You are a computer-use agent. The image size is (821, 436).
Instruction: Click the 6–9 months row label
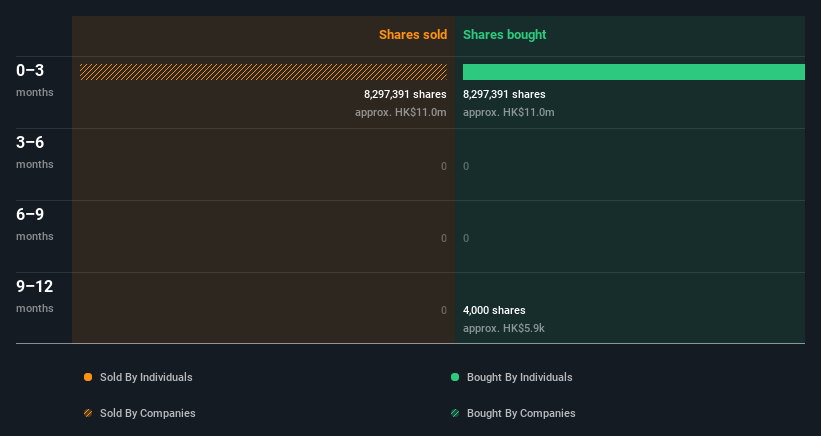tap(35, 225)
